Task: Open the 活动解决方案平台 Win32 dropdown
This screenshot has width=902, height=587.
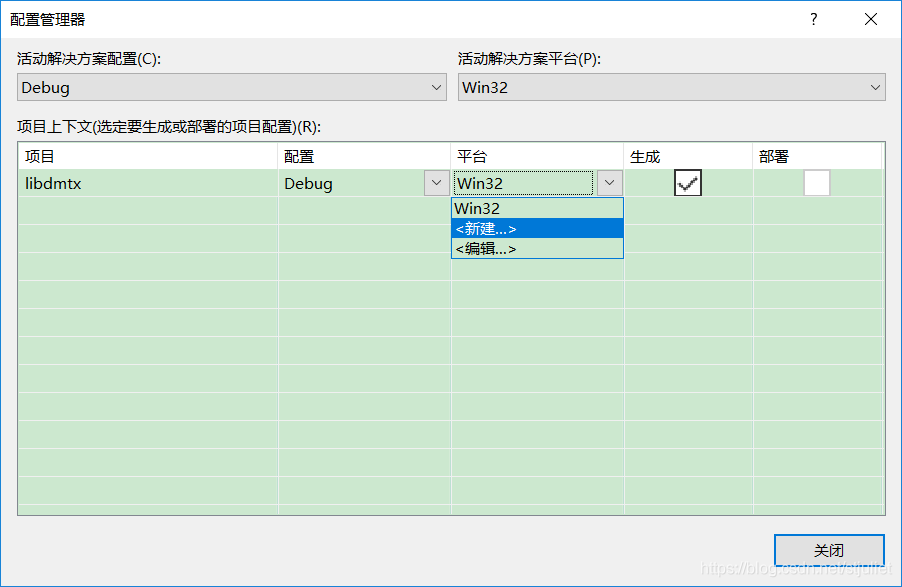Action: [x=672, y=88]
